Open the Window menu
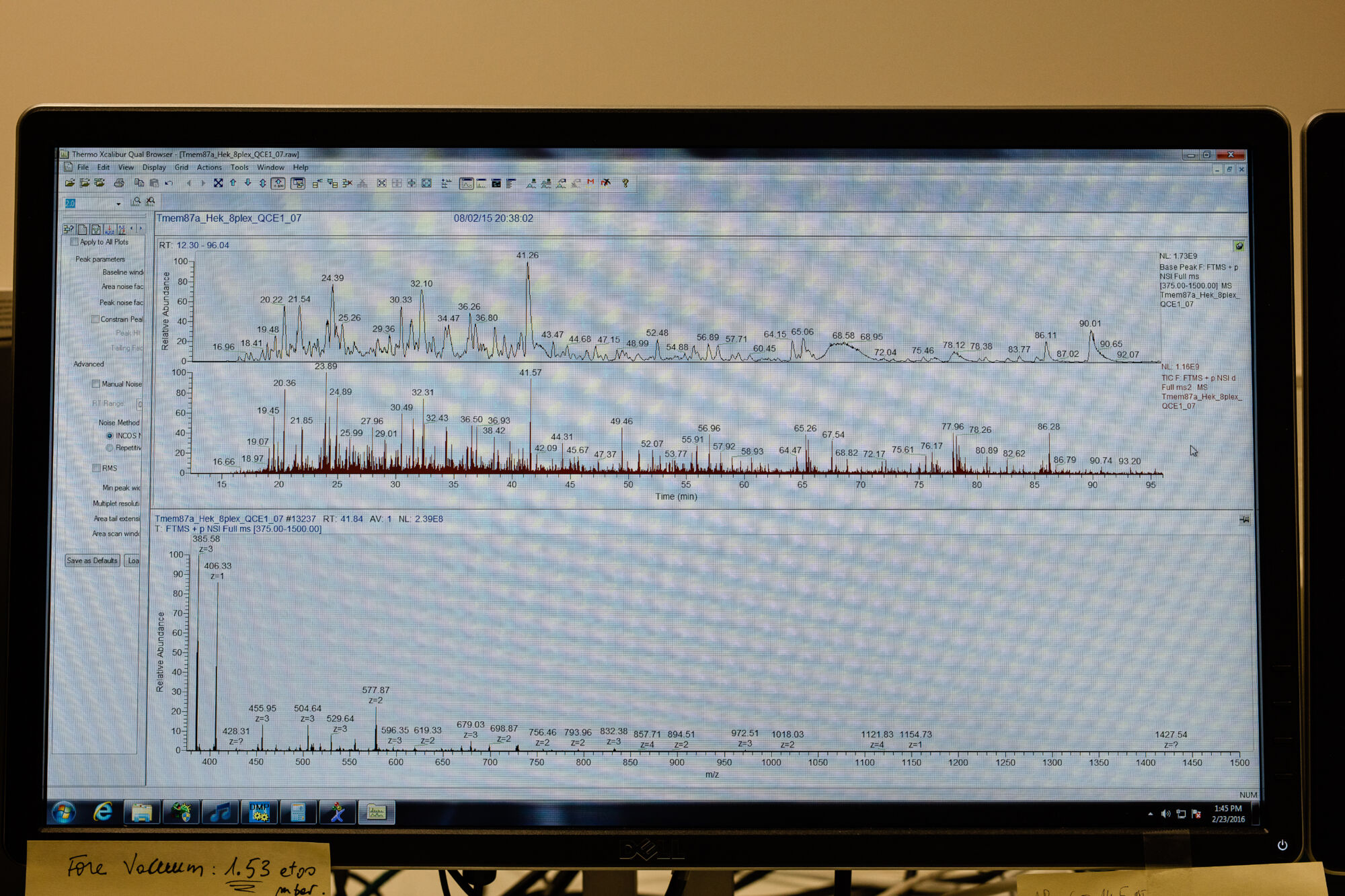Viewport: 1345px width, 896px height. point(270,167)
